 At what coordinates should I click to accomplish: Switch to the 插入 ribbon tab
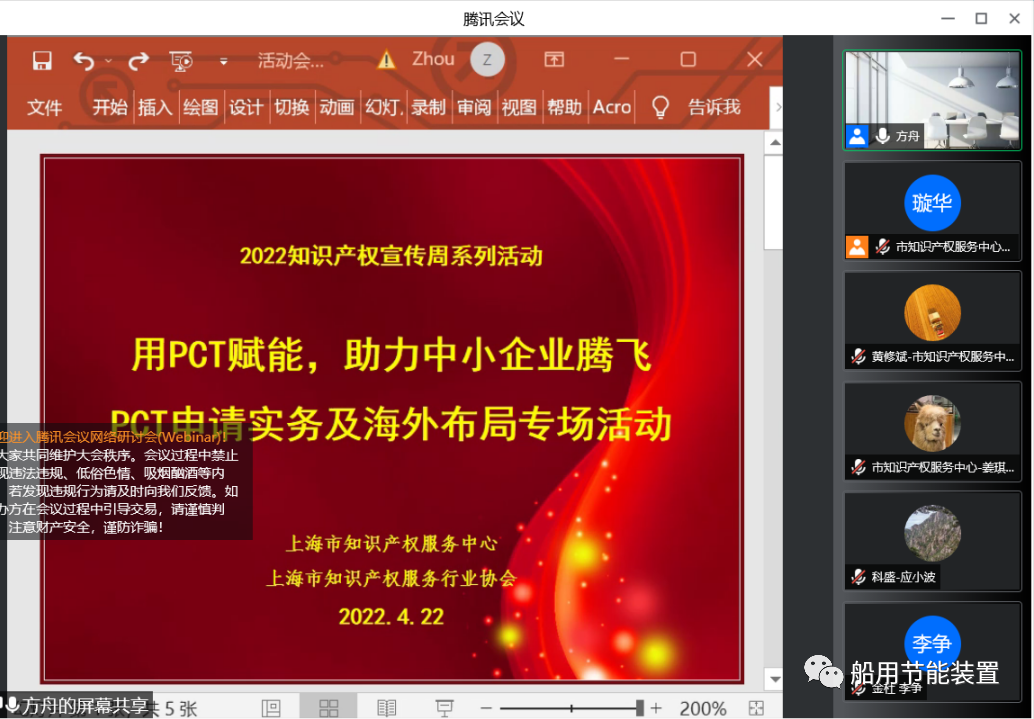point(155,107)
